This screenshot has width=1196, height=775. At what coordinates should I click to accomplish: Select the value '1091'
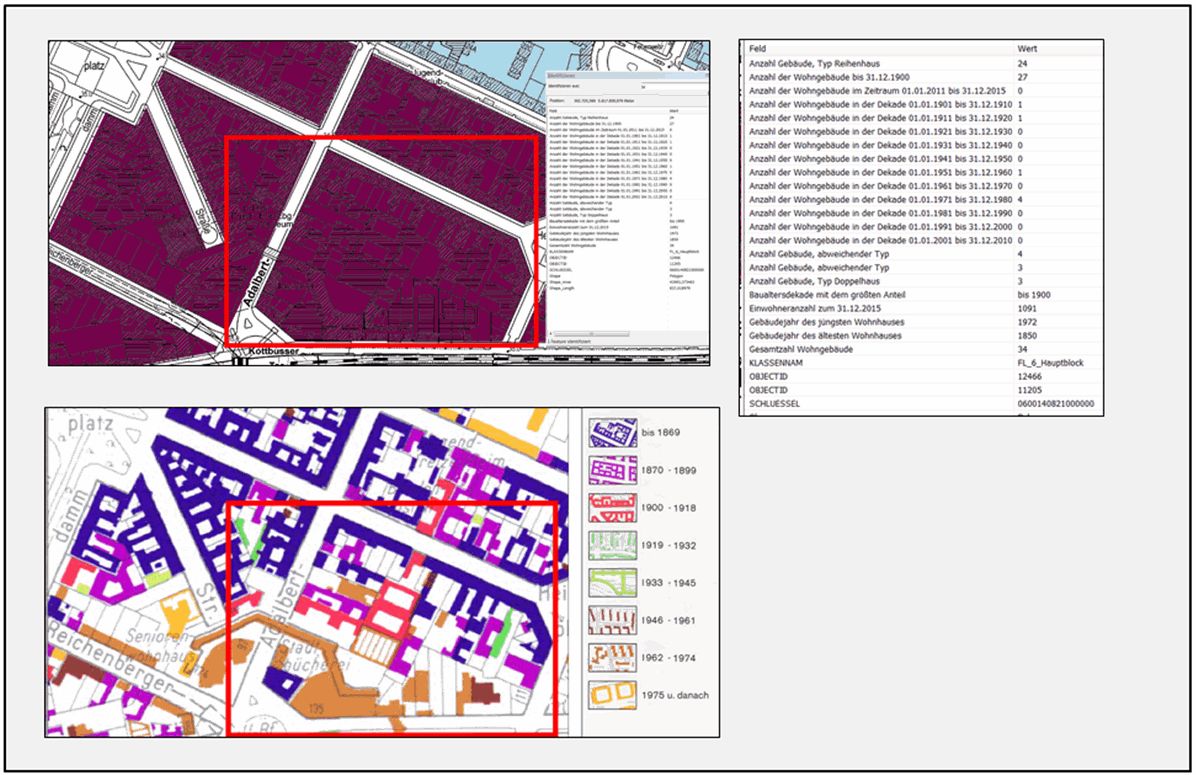[1027, 308]
